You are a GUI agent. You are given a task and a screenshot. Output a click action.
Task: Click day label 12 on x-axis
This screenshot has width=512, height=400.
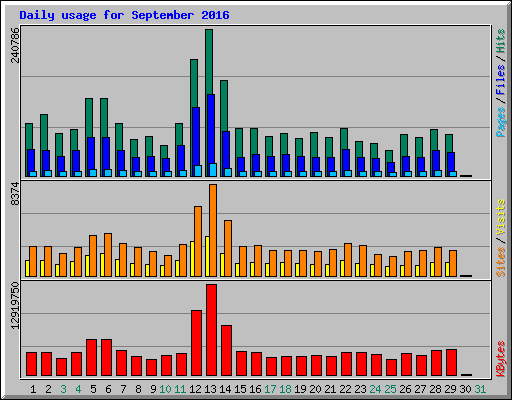pyautogui.click(x=195, y=389)
